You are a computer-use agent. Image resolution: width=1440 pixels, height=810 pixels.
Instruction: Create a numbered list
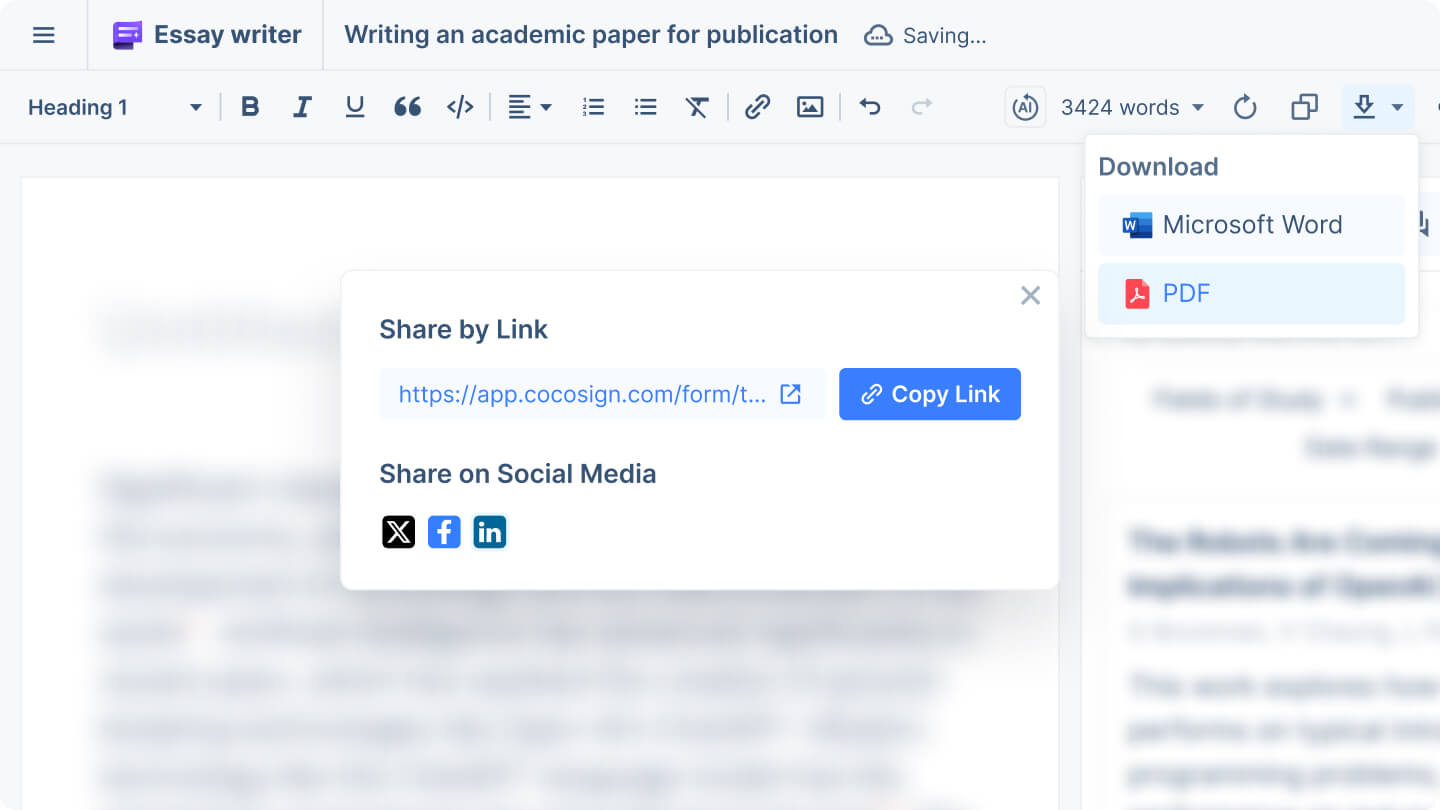point(593,106)
